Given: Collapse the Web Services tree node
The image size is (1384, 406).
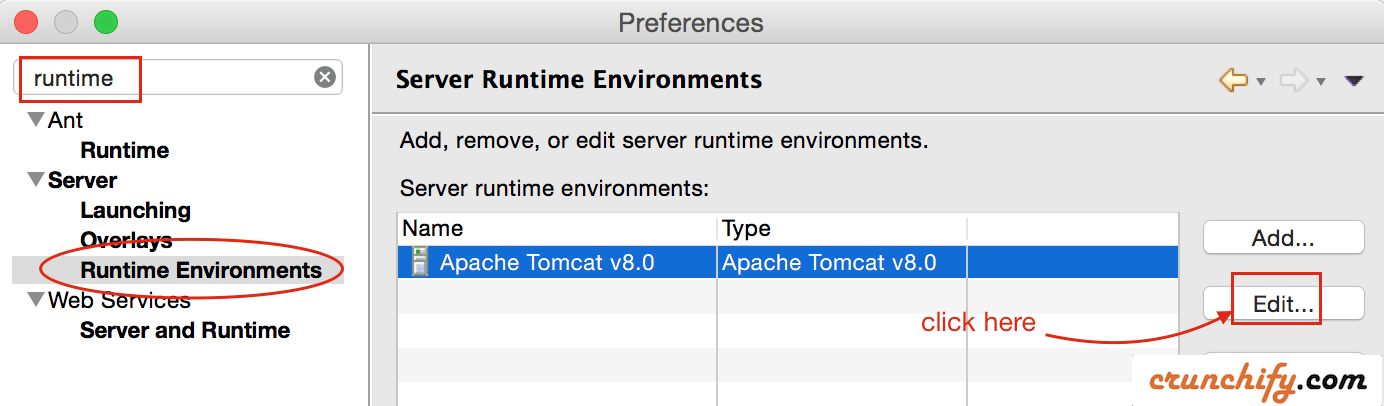Looking at the screenshot, I should click(x=36, y=300).
